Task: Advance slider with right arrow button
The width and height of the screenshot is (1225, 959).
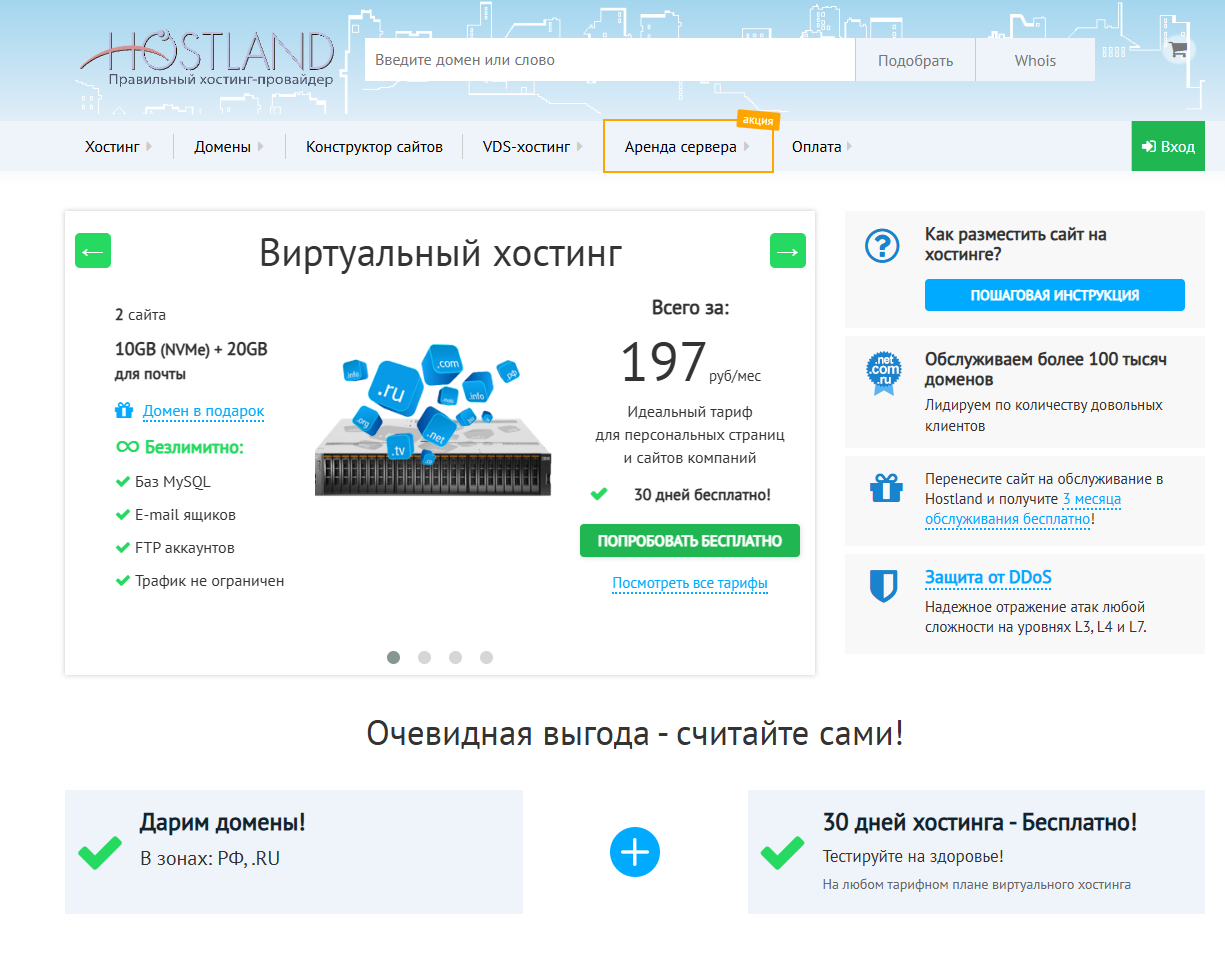Action: tap(787, 250)
